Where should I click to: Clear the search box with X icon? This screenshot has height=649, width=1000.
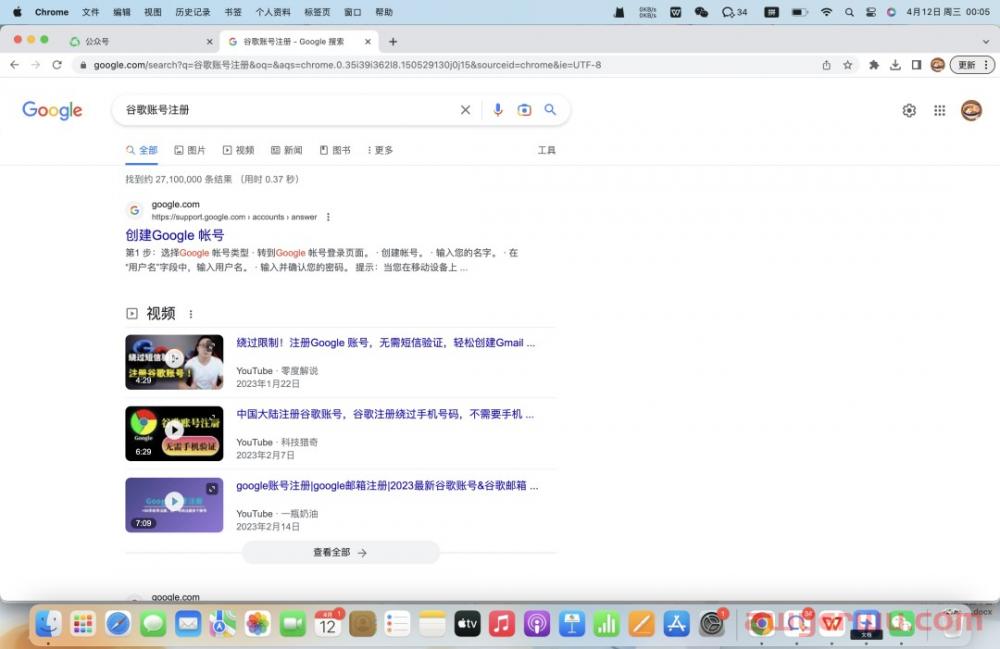pyautogui.click(x=466, y=110)
